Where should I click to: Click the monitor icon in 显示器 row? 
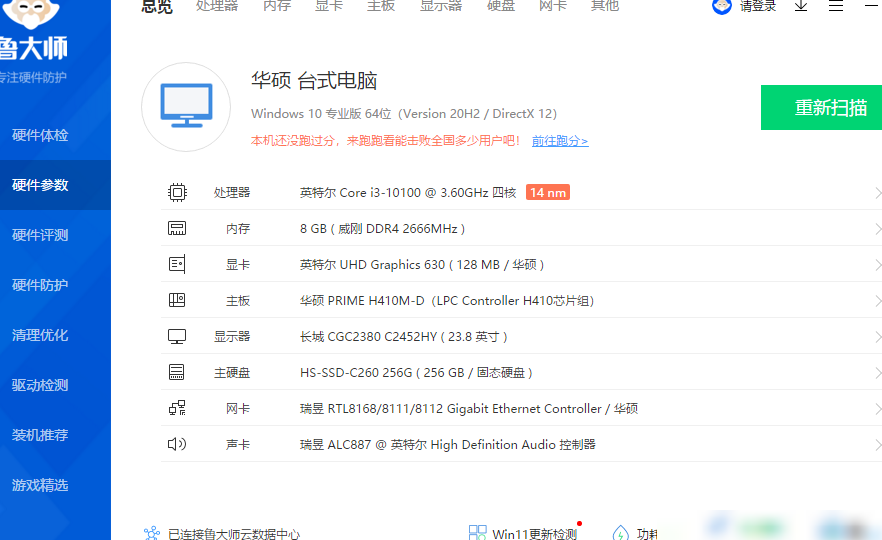tap(177, 336)
